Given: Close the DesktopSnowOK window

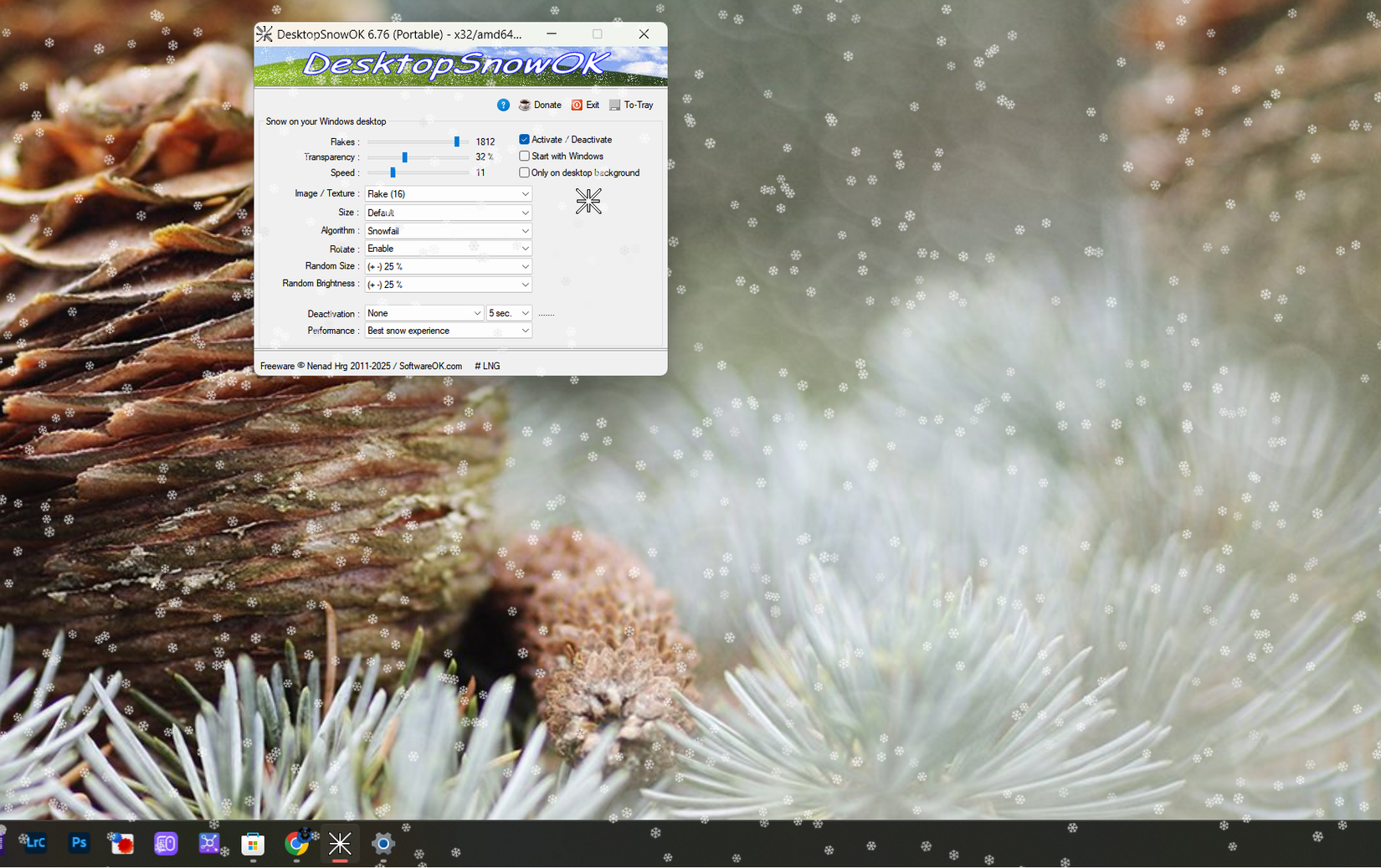Looking at the screenshot, I should (644, 34).
